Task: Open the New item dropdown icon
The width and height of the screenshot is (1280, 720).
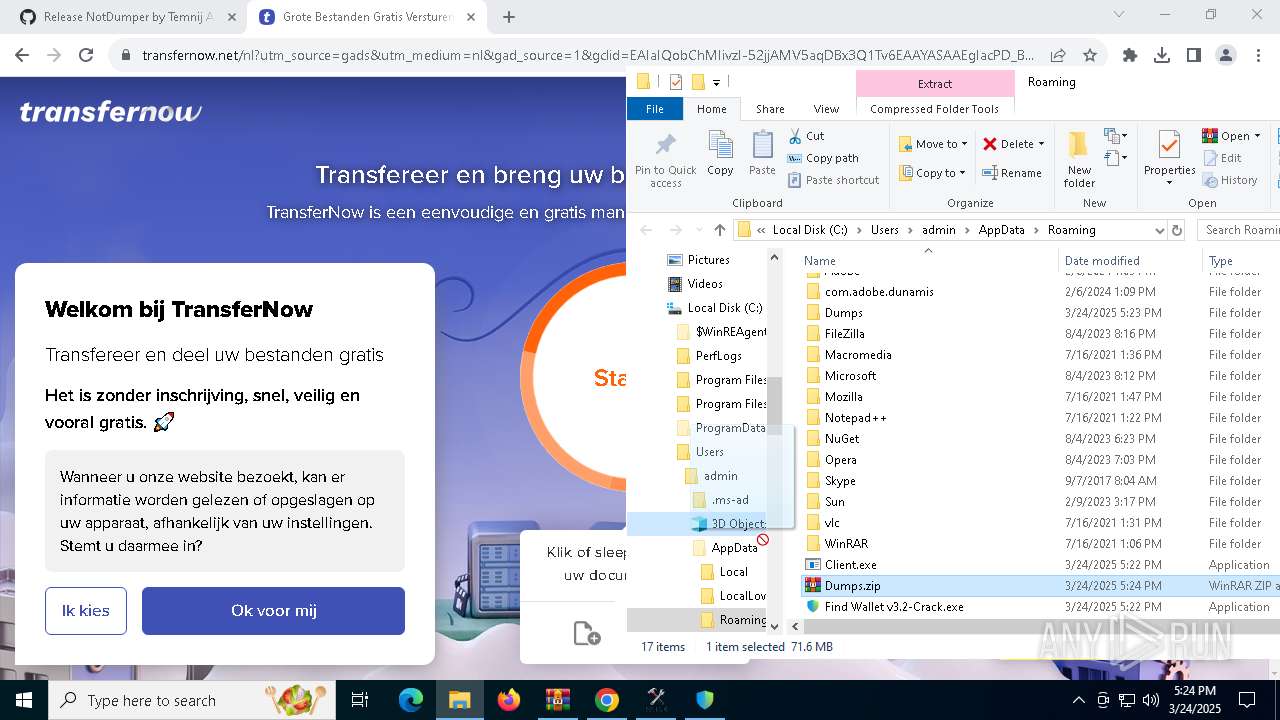Action: tap(1115, 136)
